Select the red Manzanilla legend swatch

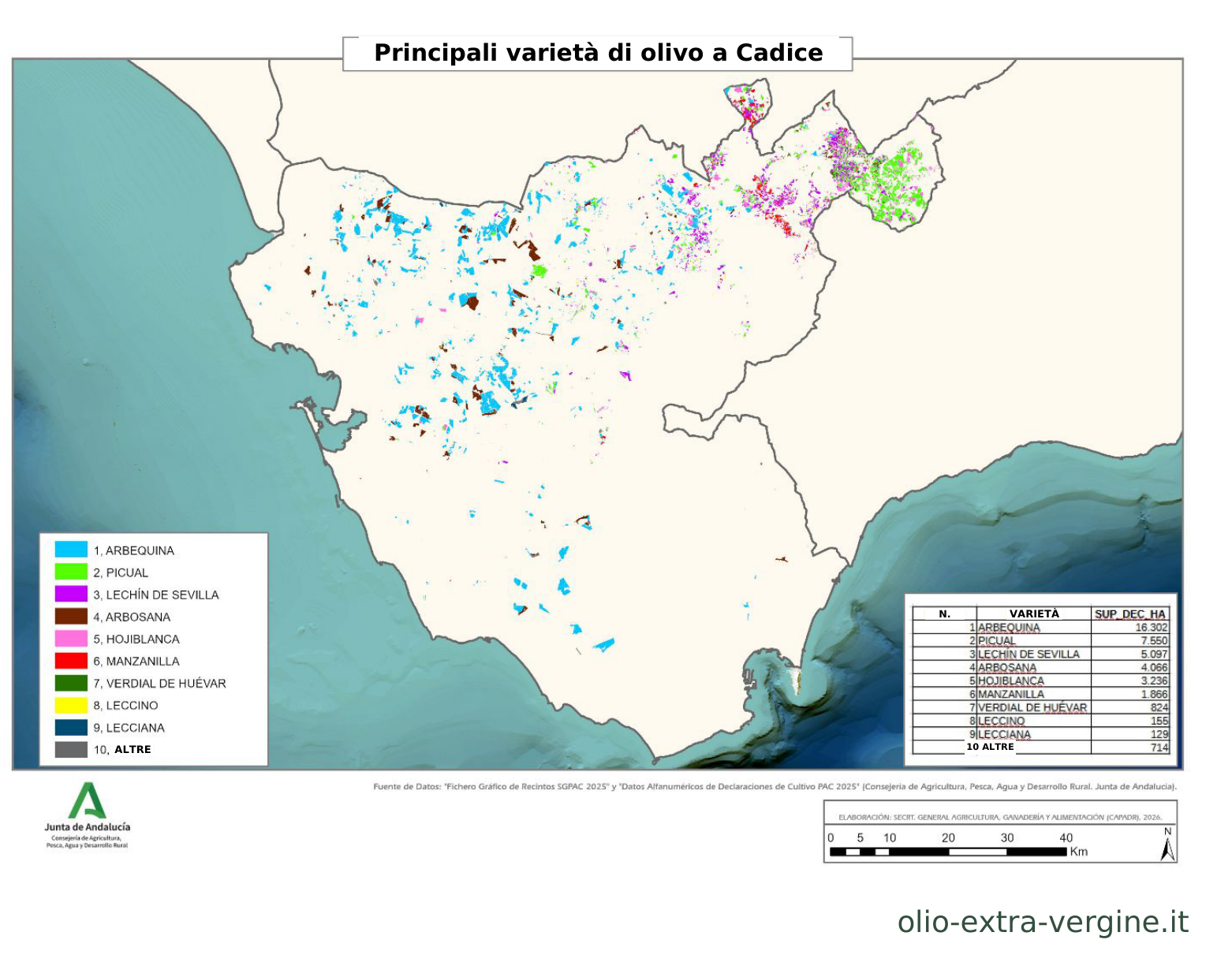click(71, 660)
